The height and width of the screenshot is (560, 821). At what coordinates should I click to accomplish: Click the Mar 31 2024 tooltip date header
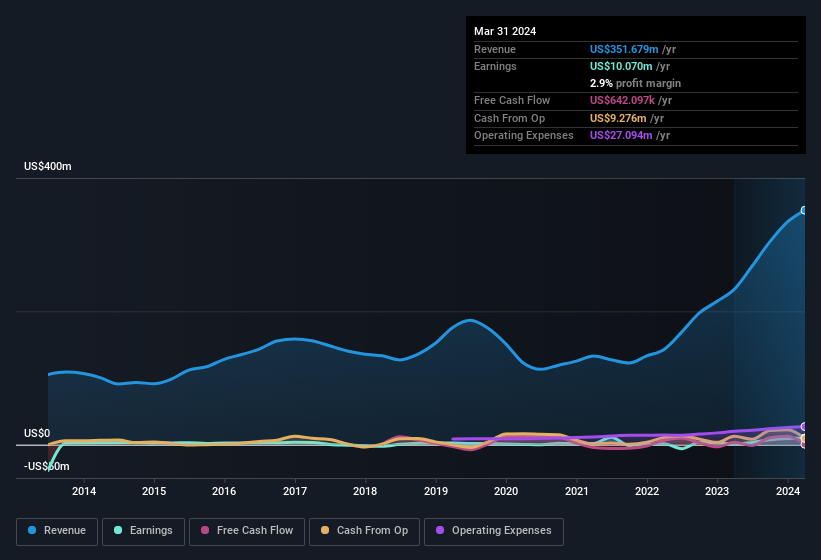click(505, 31)
